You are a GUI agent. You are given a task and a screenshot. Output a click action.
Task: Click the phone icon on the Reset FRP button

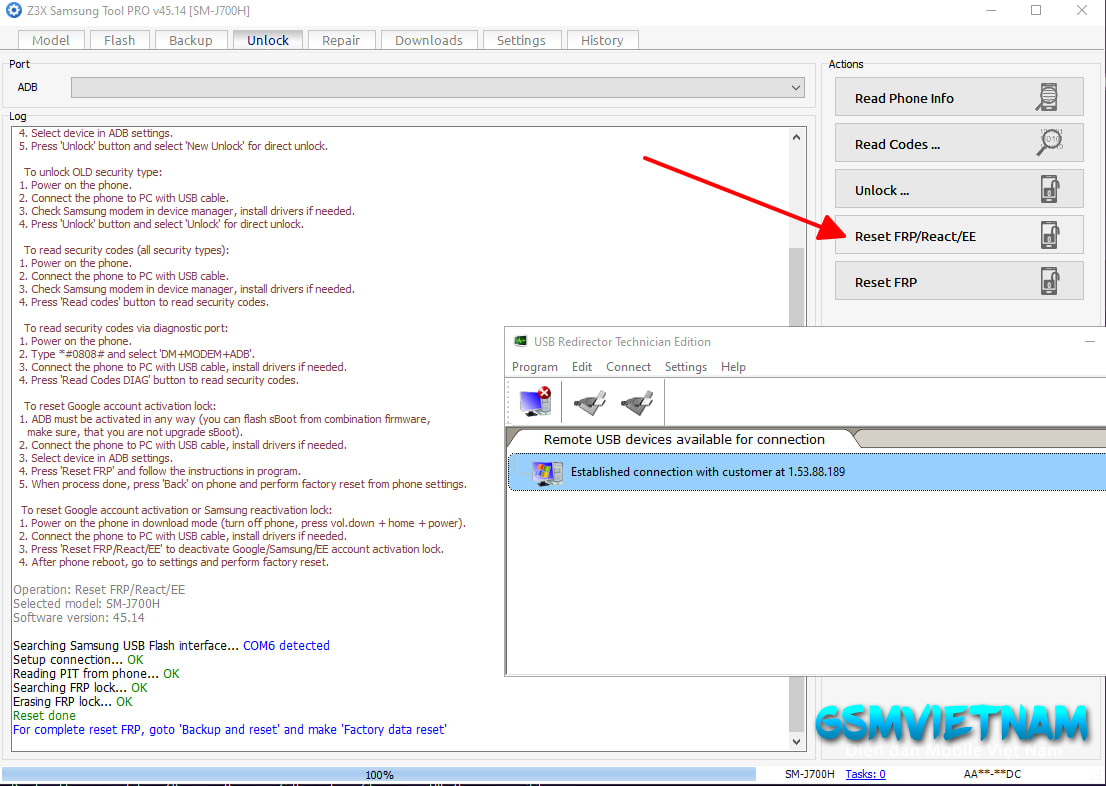pyautogui.click(x=1050, y=282)
